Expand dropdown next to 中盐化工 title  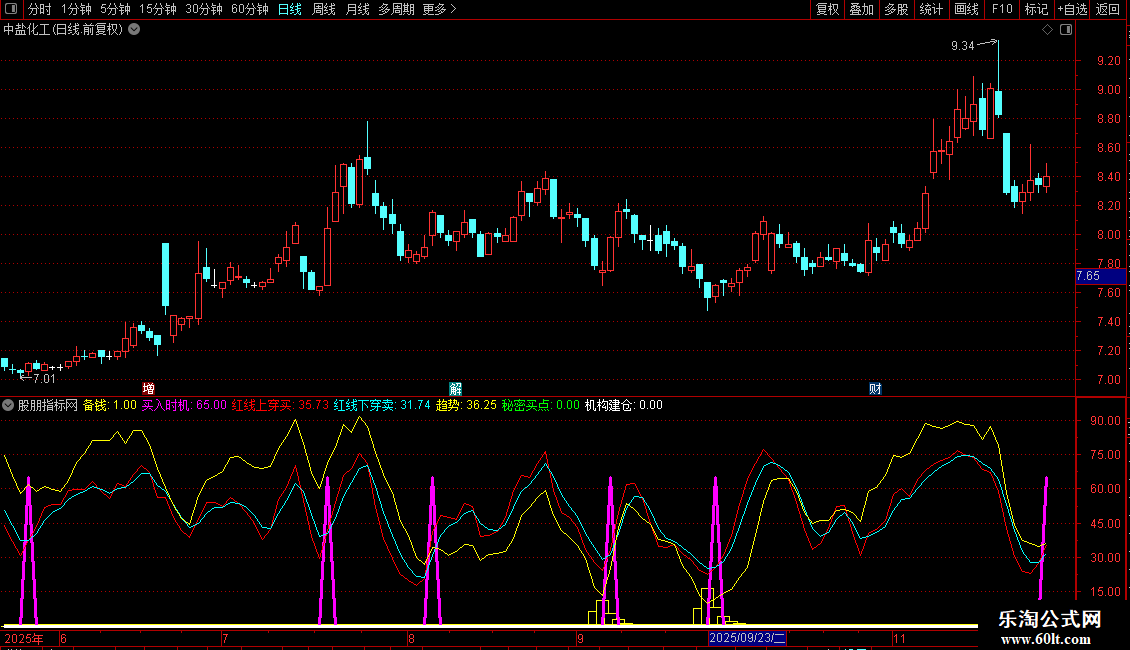click(x=135, y=30)
